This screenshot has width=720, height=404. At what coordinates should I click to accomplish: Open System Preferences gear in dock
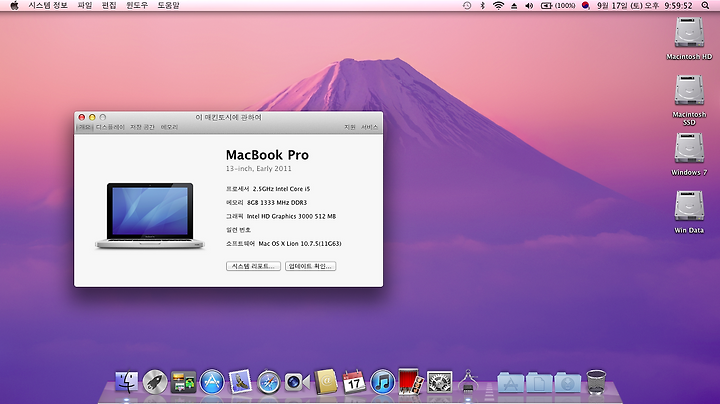pyautogui.click(x=439, y=382)
